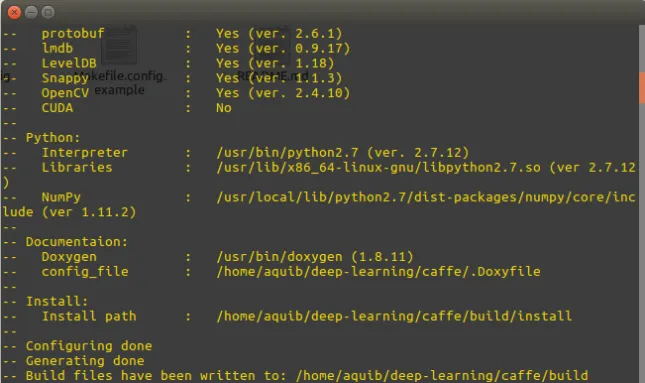Click the 'CUDA' label
The width and height of the screenshot is (645, 383).
point(57,108)
